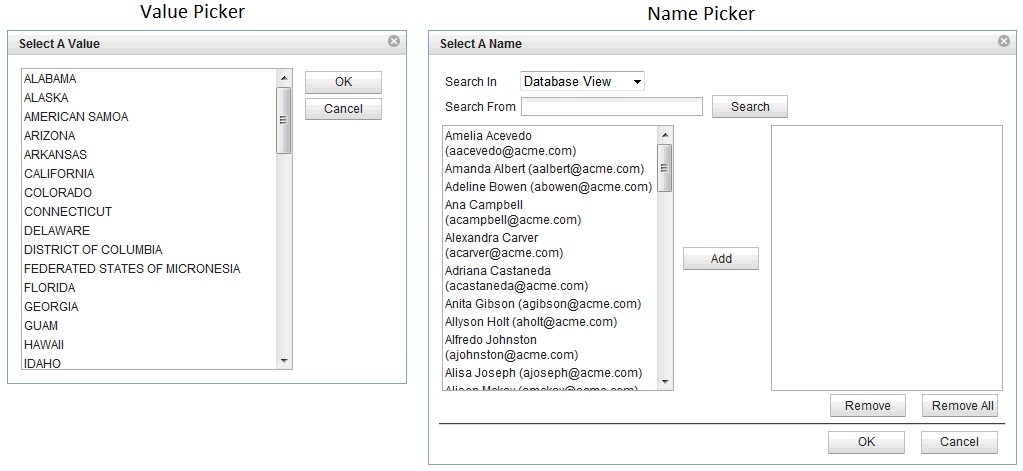Image resolution: width=1023 pixels, height=471 pixels.
Task: Cancel the Value Picker dialog
Action: pos(343,109)
